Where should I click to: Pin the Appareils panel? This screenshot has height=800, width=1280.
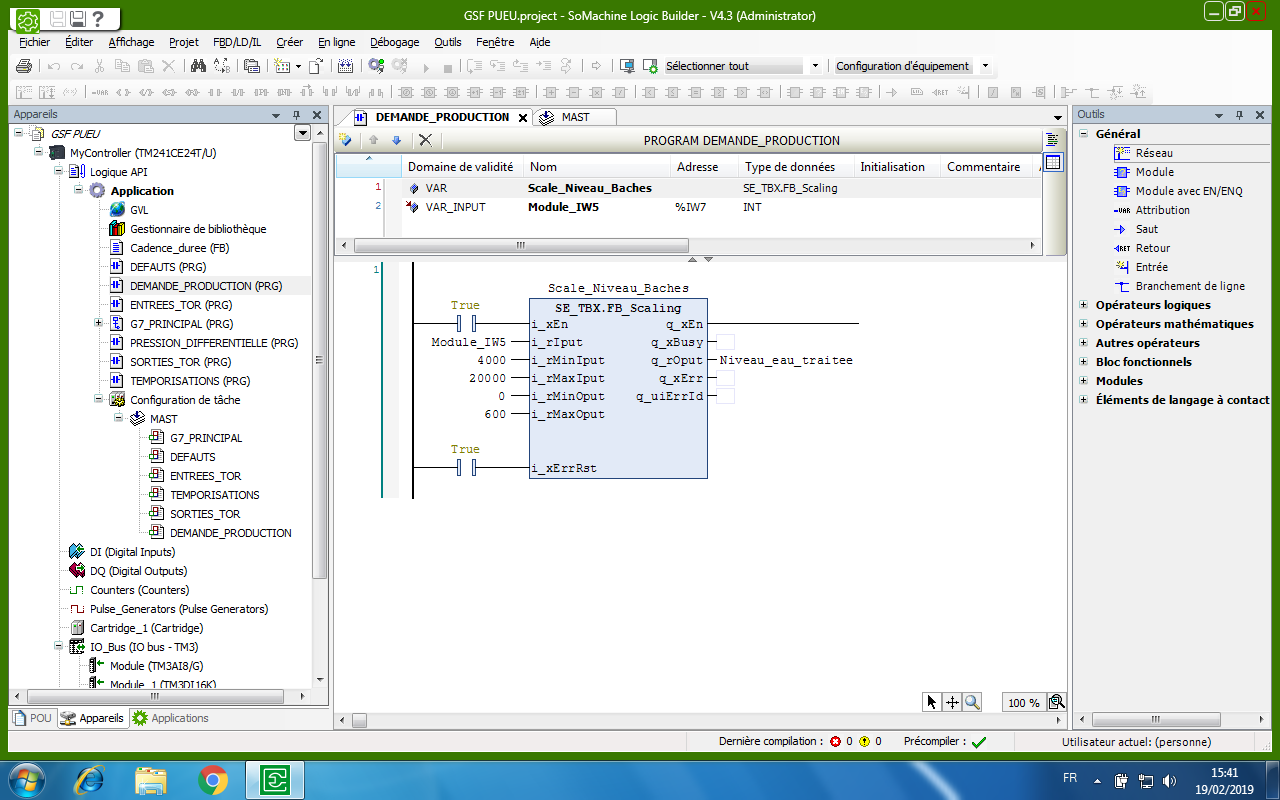pos(297,115)
